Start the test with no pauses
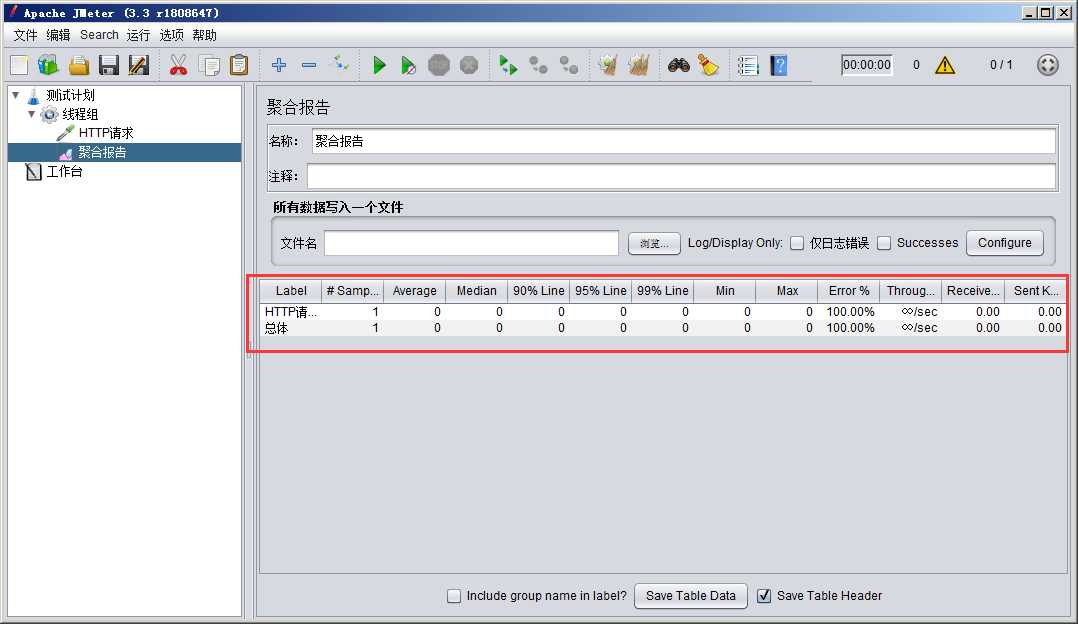This screenshot has width=1078, height=624. (x=408, y=65)
